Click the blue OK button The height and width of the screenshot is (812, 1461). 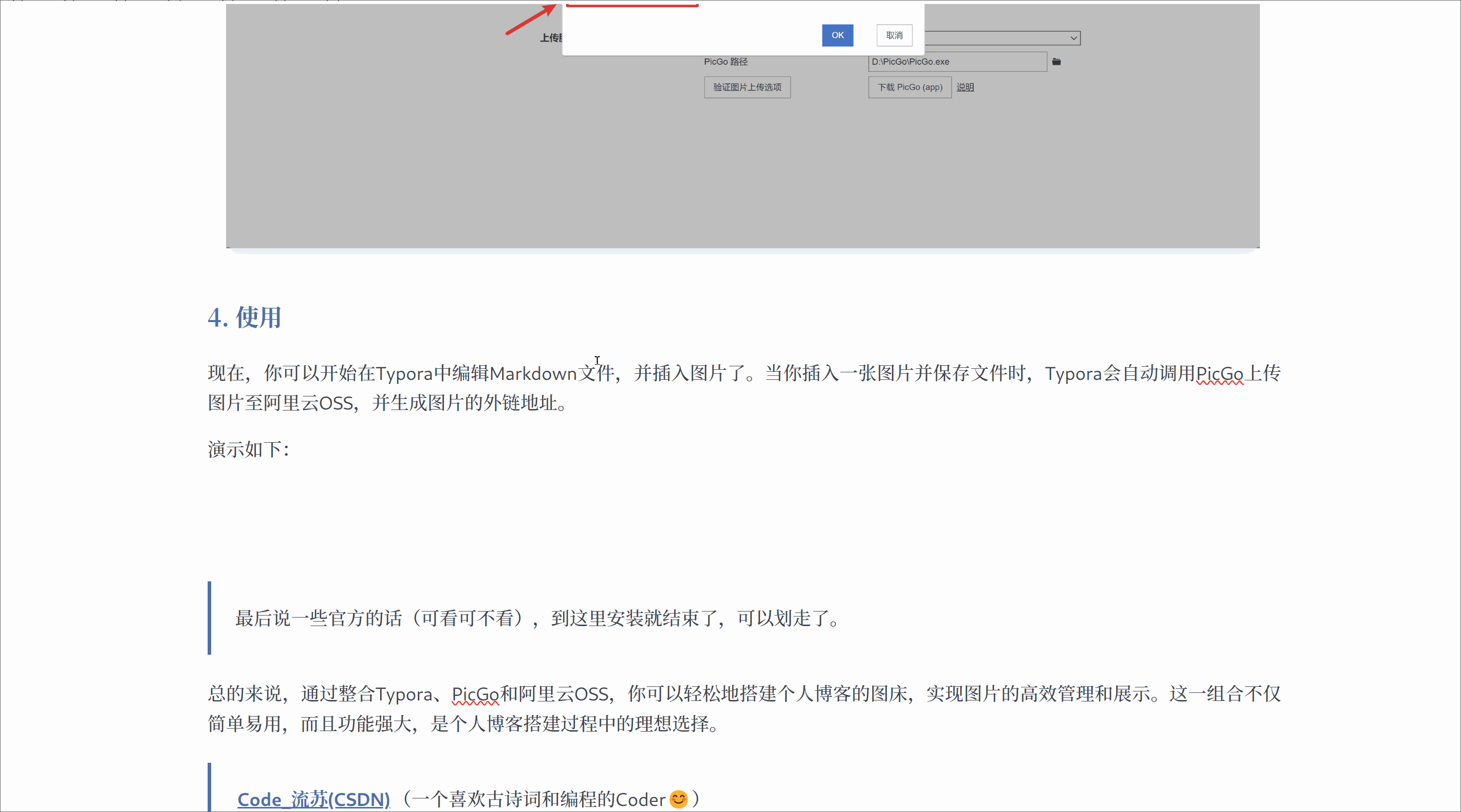pos(837,35)
